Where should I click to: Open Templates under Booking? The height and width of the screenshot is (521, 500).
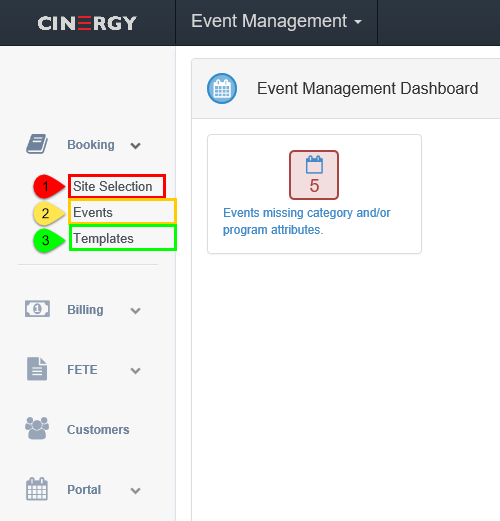[x=103, y=238]
